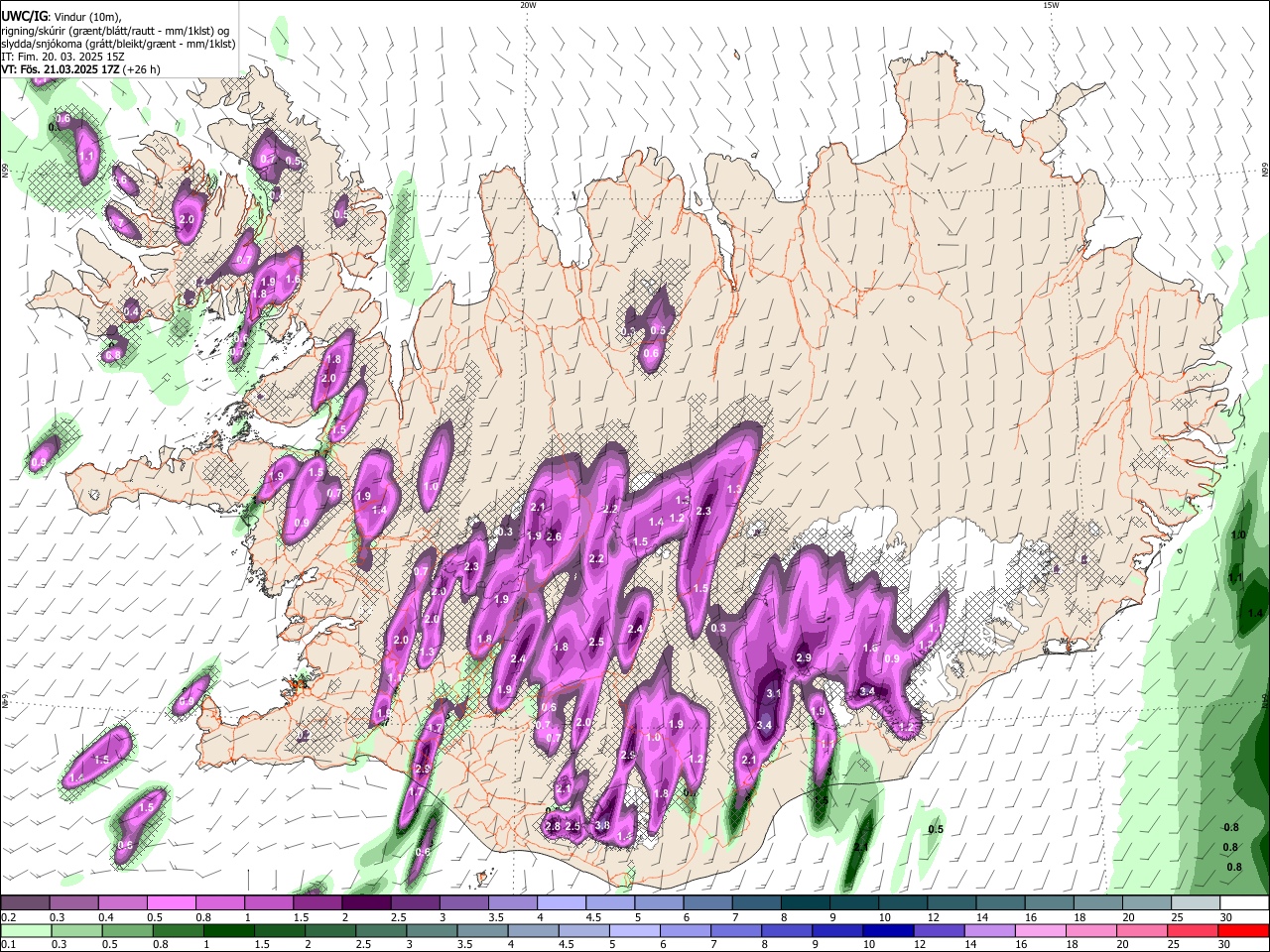The width and height of the screenshot is (1270, 952).
Task: Click the "15W" longitude label
Action: pos(1051,5)
